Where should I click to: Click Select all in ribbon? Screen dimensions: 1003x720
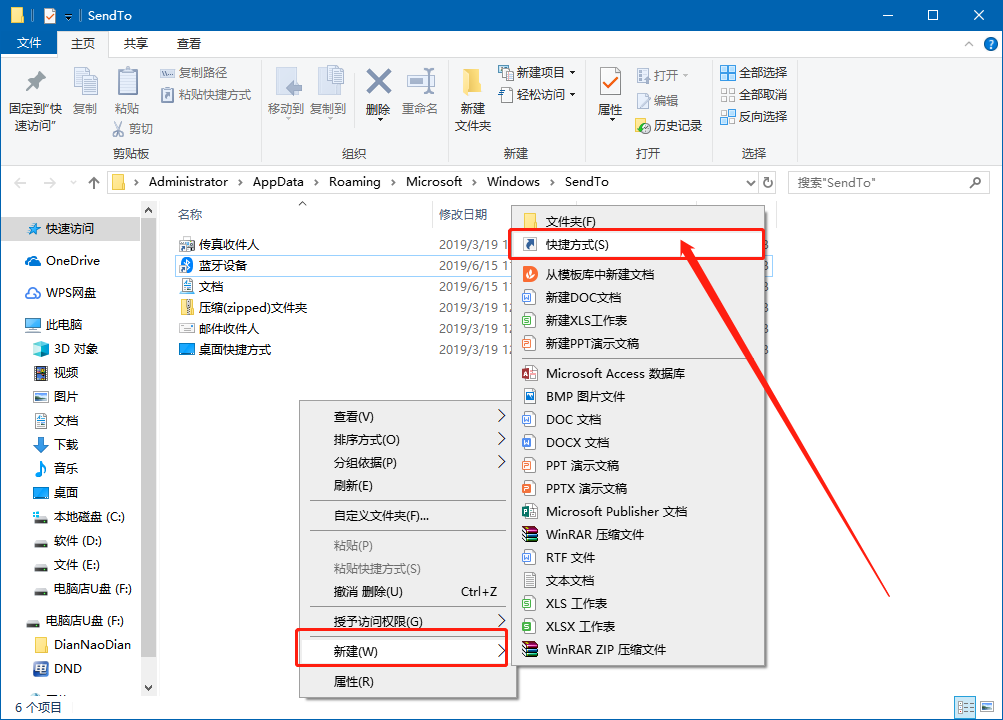754,72
